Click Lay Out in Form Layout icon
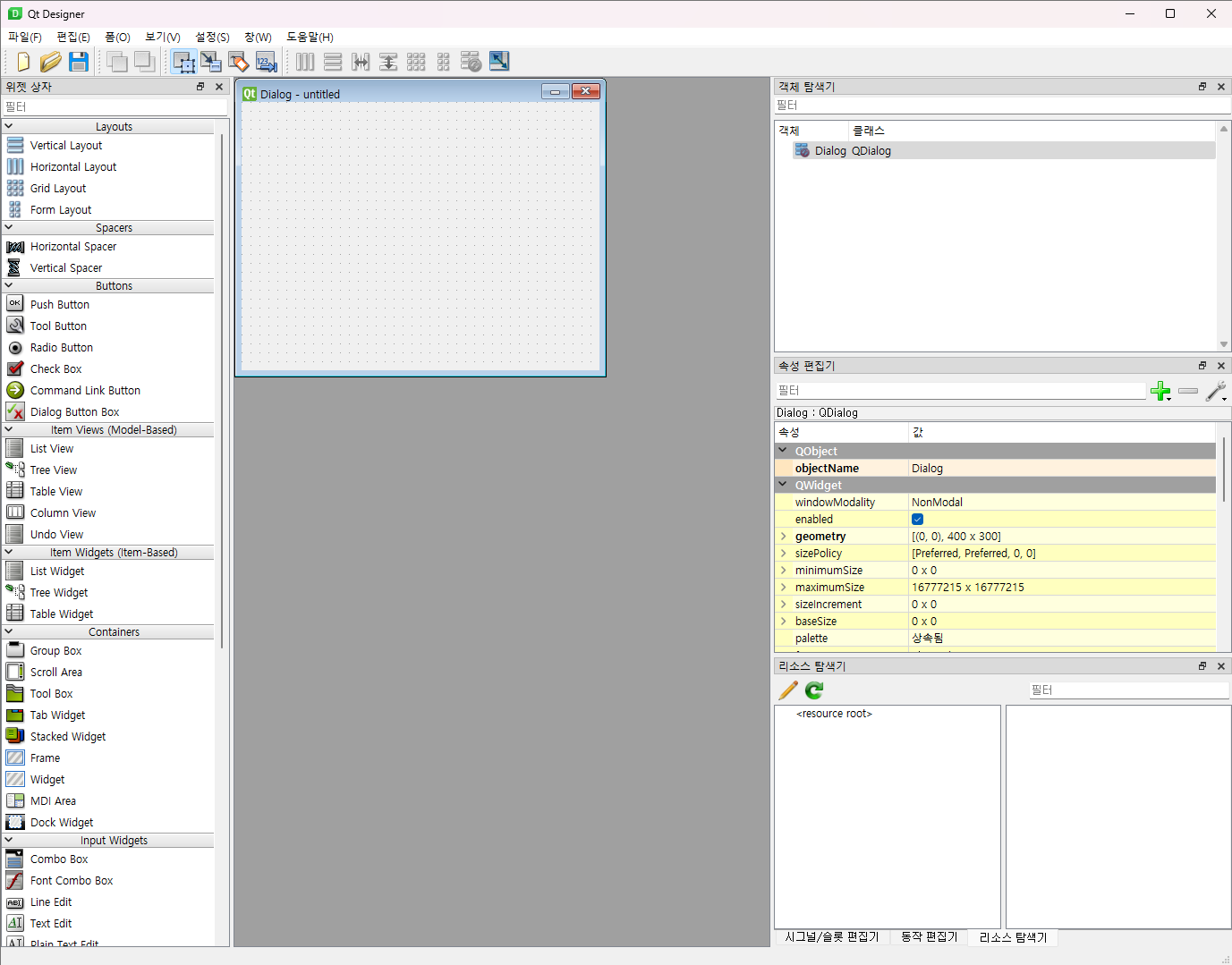1232x965 pixels. point(444,62)
